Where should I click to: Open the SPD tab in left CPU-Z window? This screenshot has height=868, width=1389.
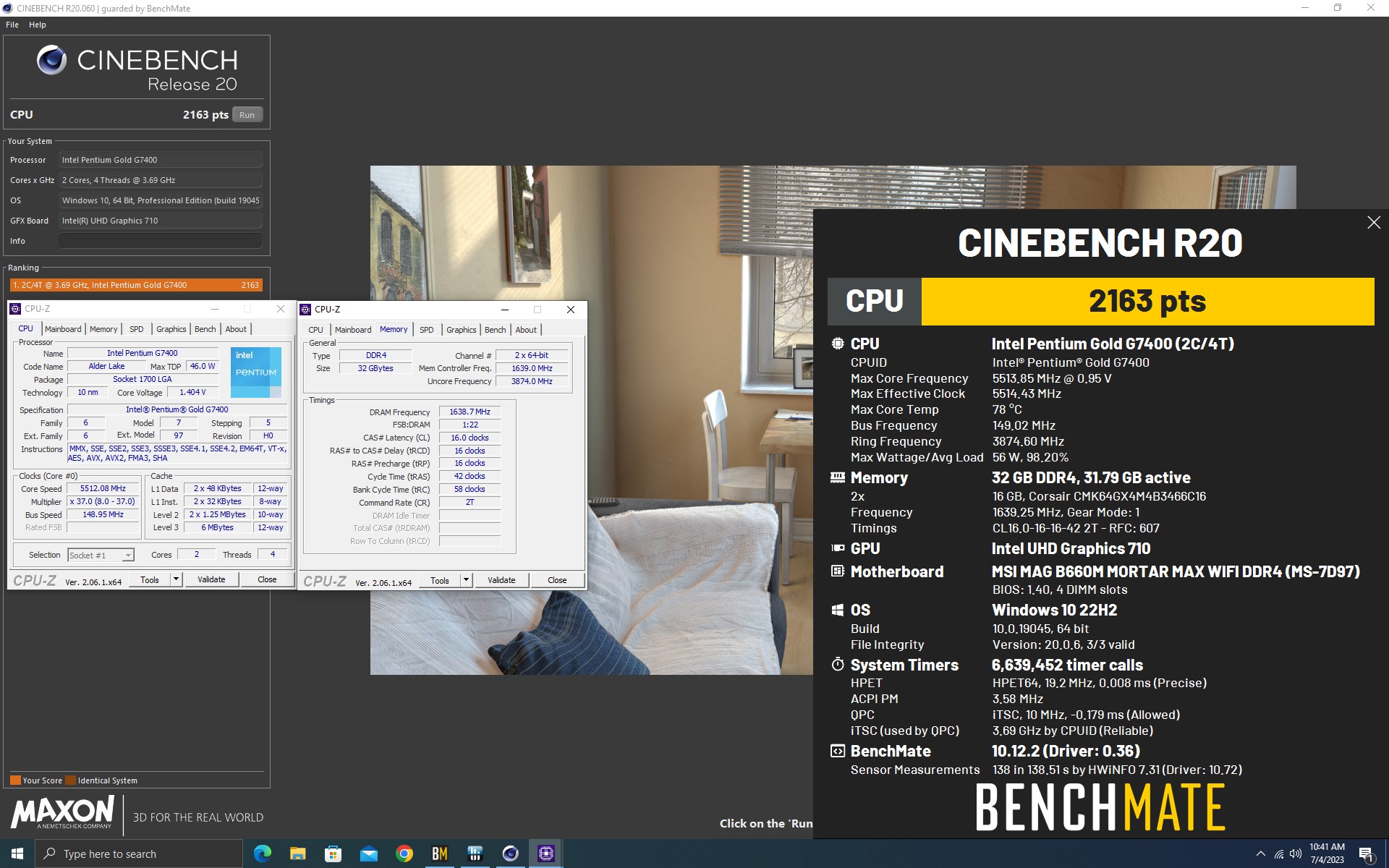(137, 329)
